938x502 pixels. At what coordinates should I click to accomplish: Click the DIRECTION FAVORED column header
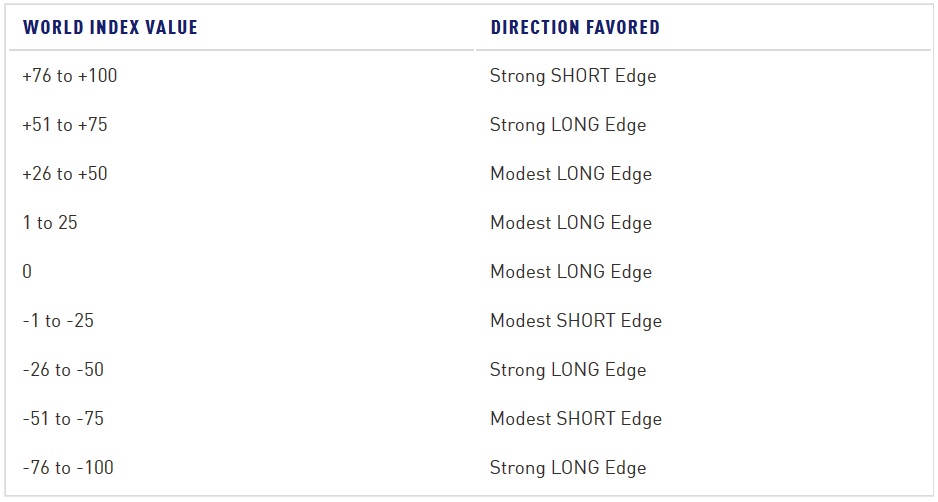(x=575, y=27)
